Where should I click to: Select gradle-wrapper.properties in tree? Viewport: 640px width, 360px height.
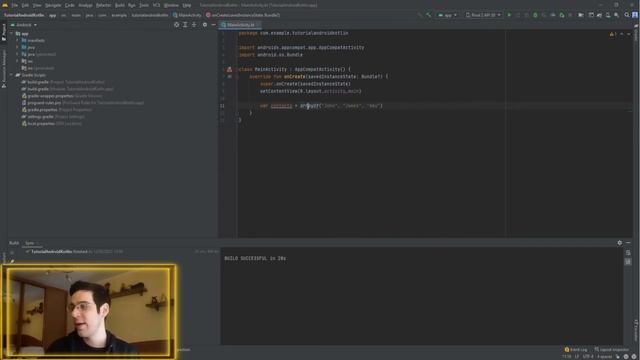coord(62,96)
